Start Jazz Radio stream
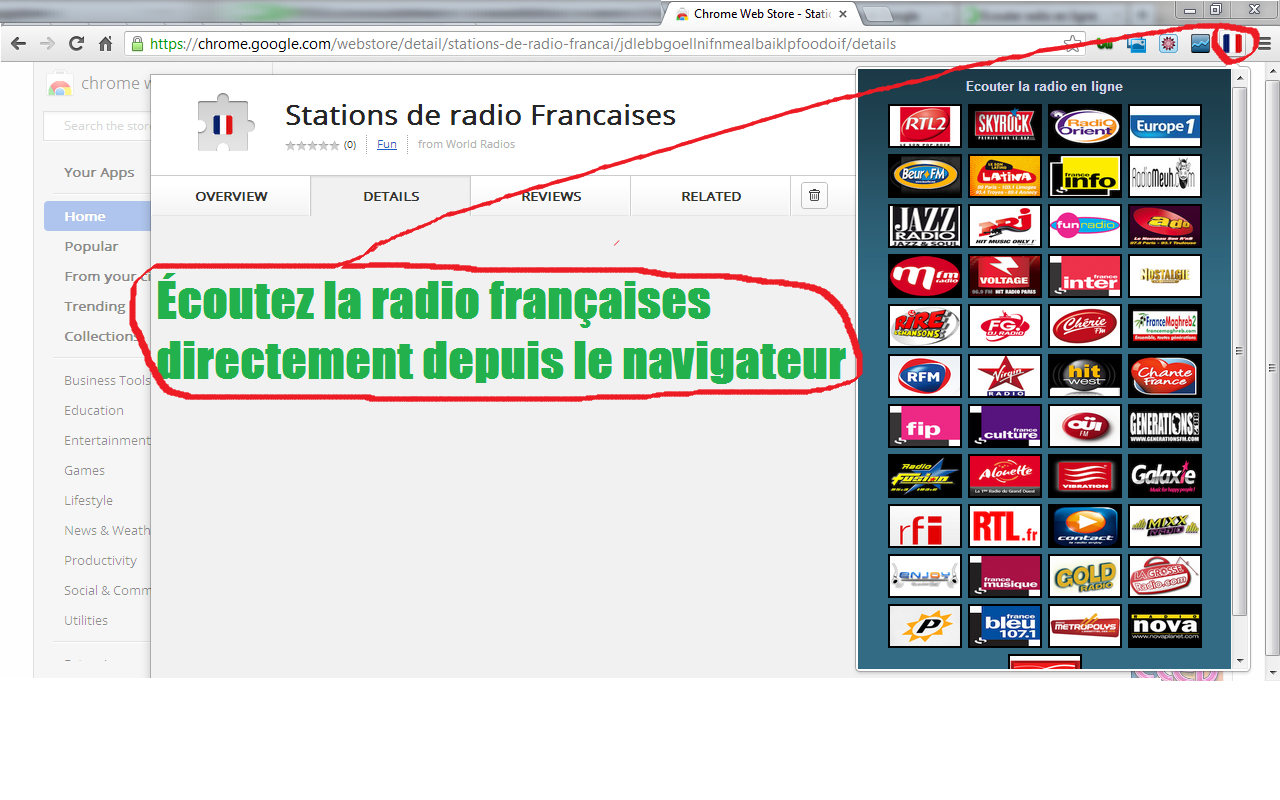 [x=925, y=226]
